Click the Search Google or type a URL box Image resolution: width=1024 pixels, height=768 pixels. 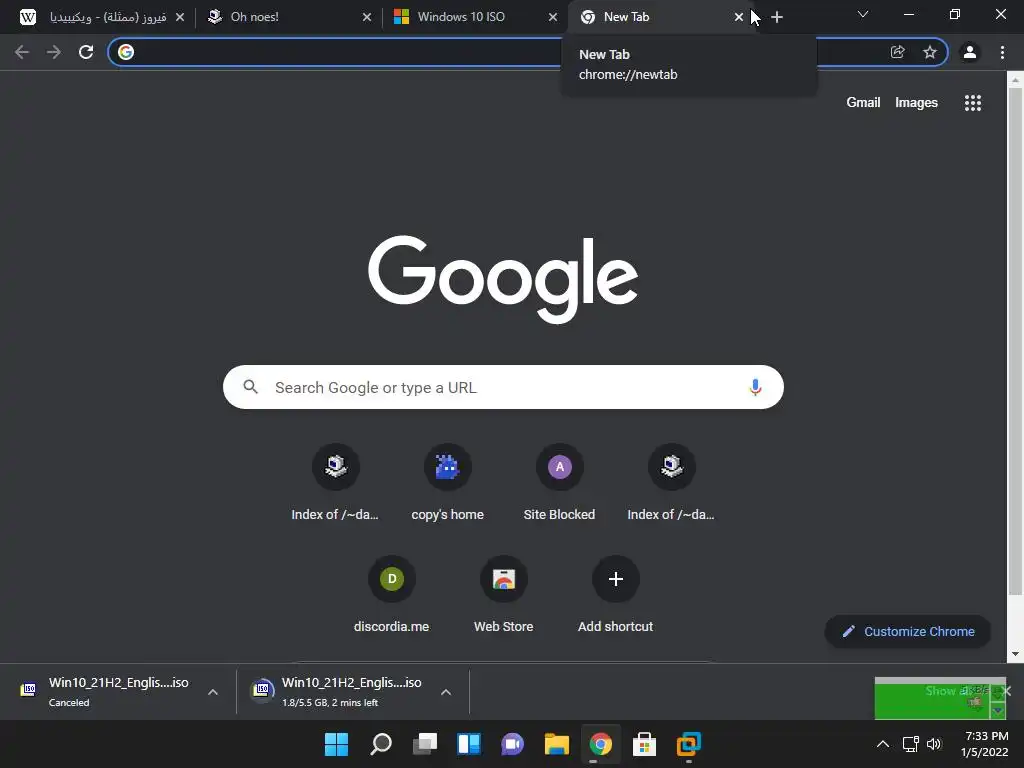503,387
